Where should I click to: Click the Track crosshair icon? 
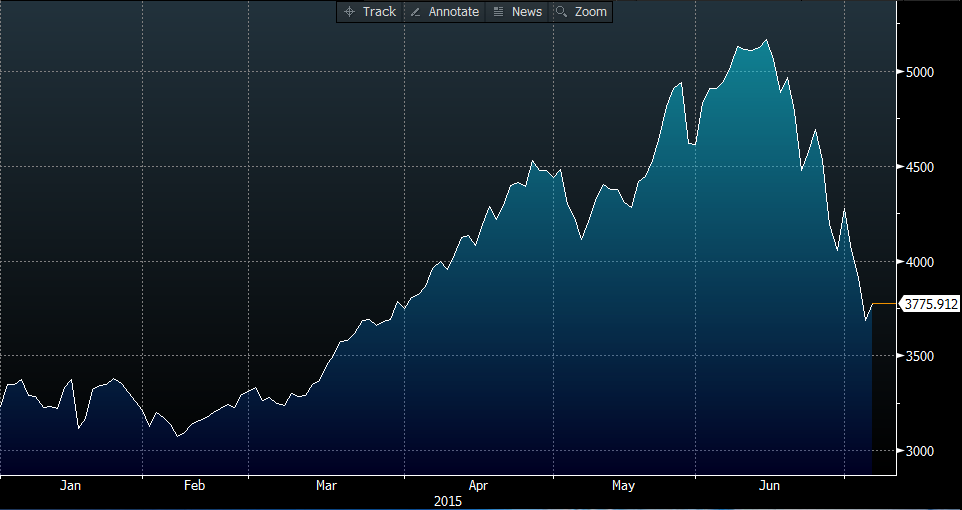[350, 12]
